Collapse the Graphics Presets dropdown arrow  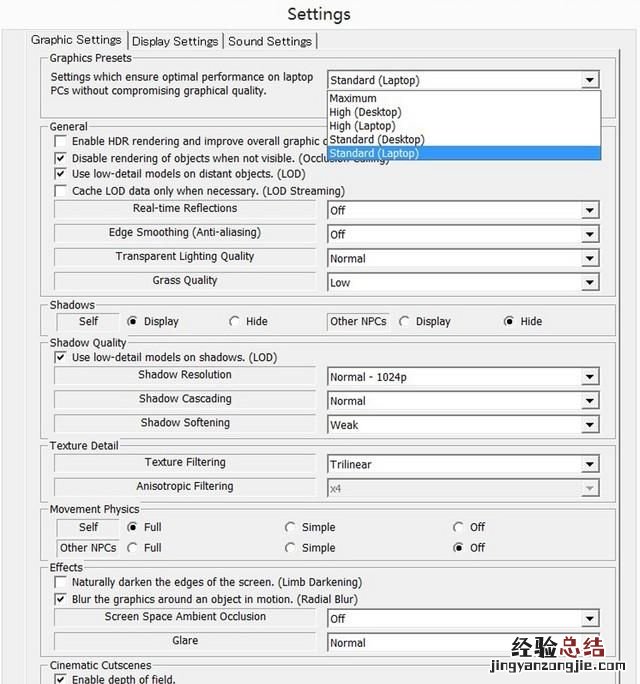click(x=590, y=80)
